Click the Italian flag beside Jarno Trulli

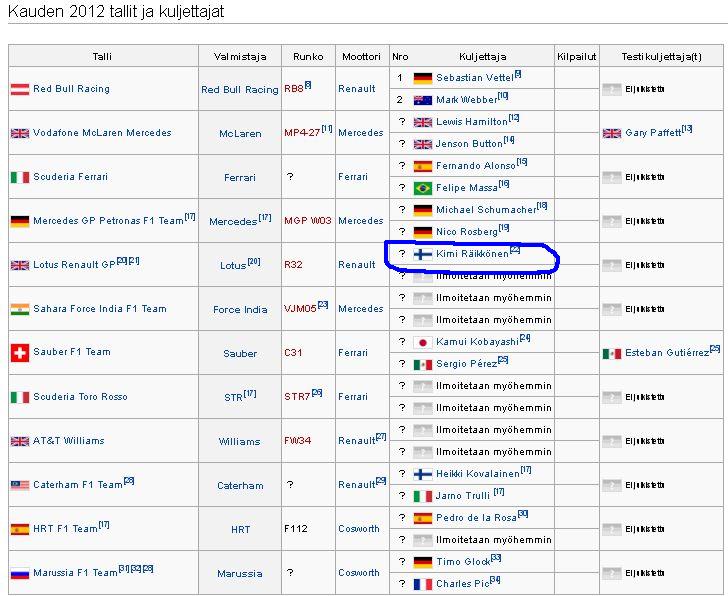tap(422, 496)
